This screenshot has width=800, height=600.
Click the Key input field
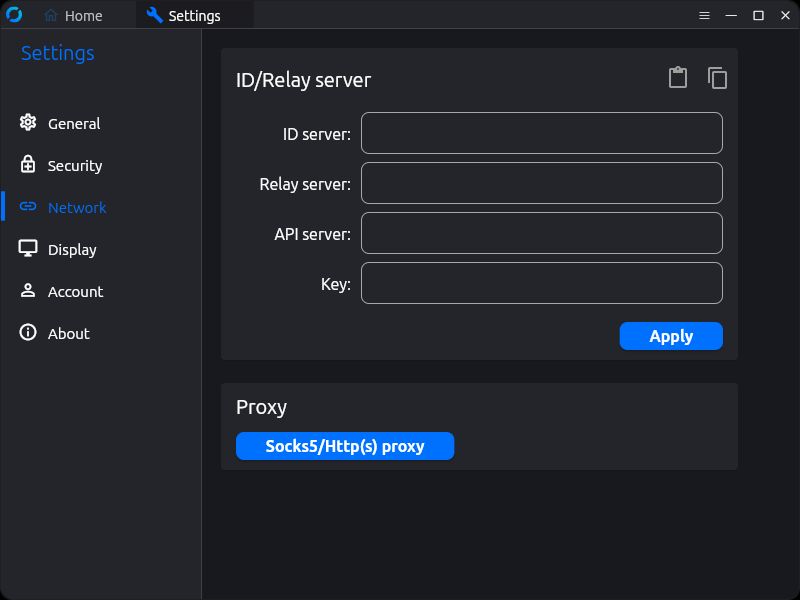[541, 283]
